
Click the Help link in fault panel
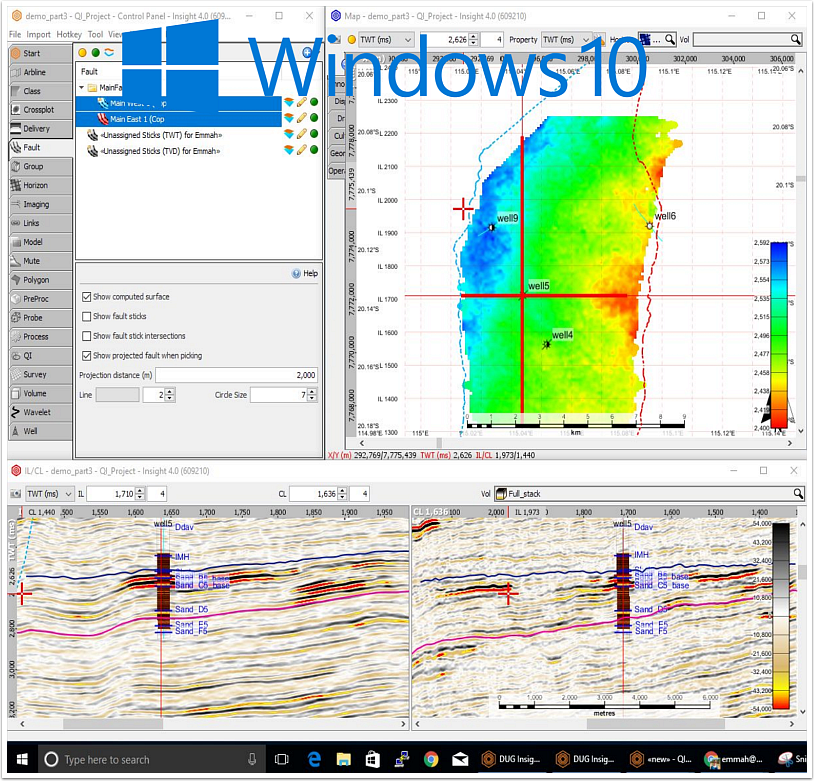[x=305, y=274]
